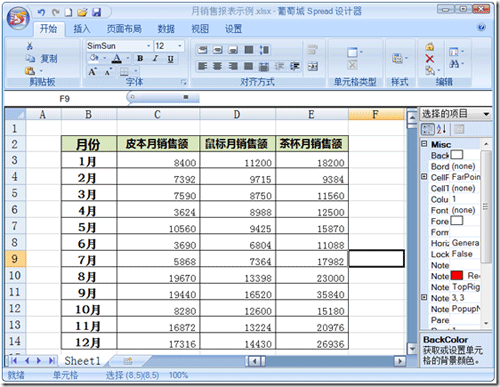The height and width of the screenshot is (387, 500).
Task: Toggle Italic formatting button
Action: pyautogui.click(x=155, y=59)
